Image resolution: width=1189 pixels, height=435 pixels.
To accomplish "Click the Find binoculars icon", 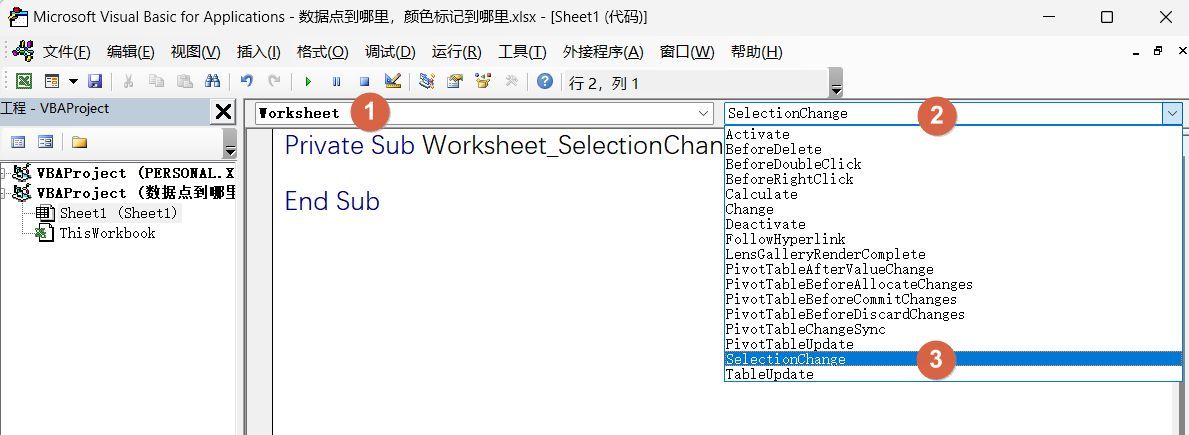I will pos(212,82).
